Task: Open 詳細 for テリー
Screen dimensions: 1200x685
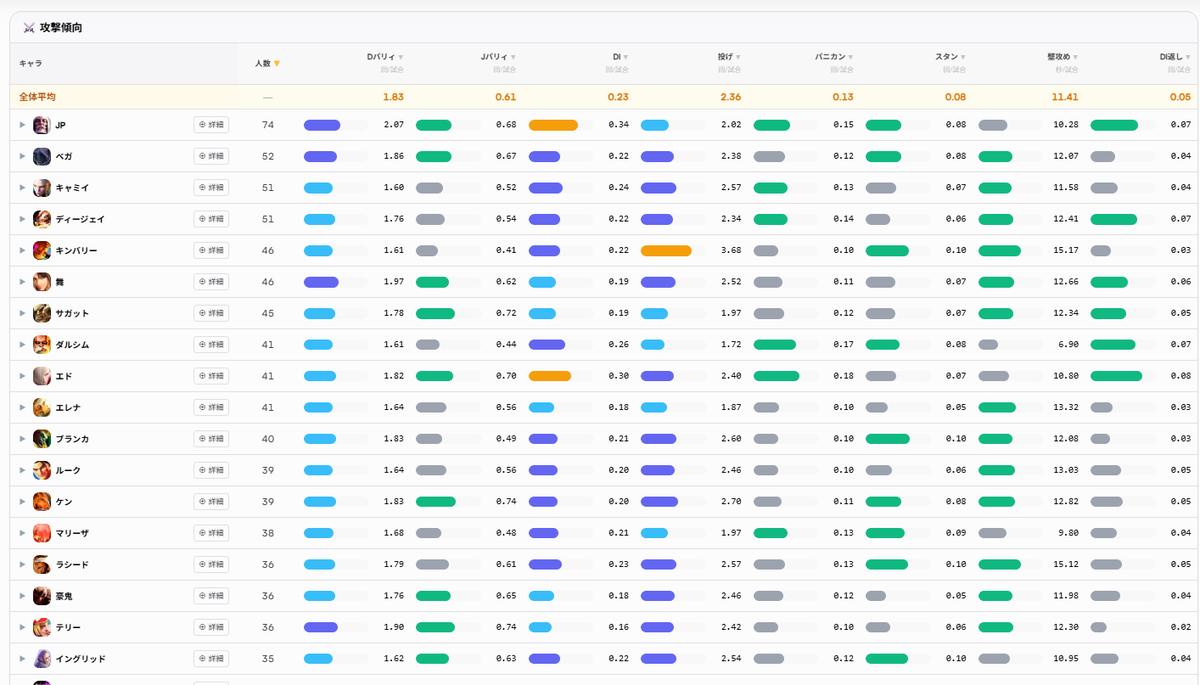Action: click(211, 628)
